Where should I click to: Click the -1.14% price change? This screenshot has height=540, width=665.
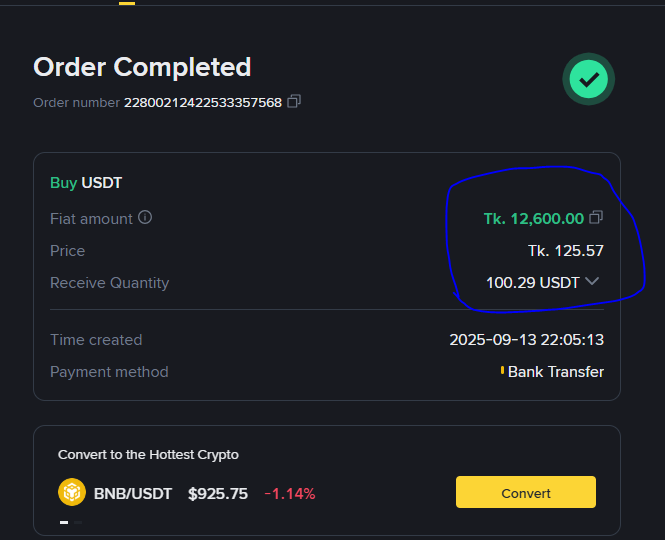290,493
